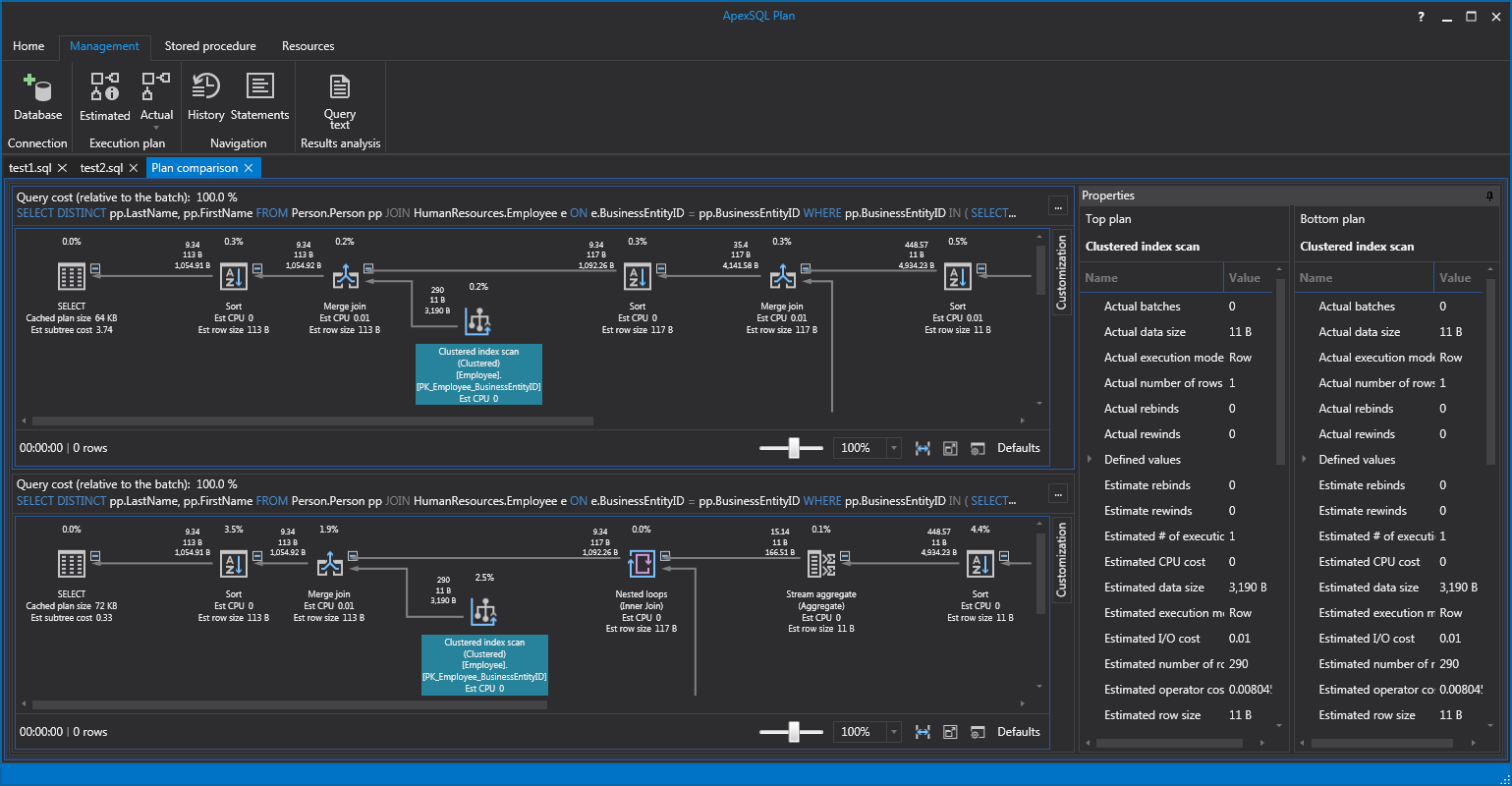This screenshot has height=786, width=1512.
Task: Click the ellipsis button beside bottom plan query
Action: (x=1058, y=493)
